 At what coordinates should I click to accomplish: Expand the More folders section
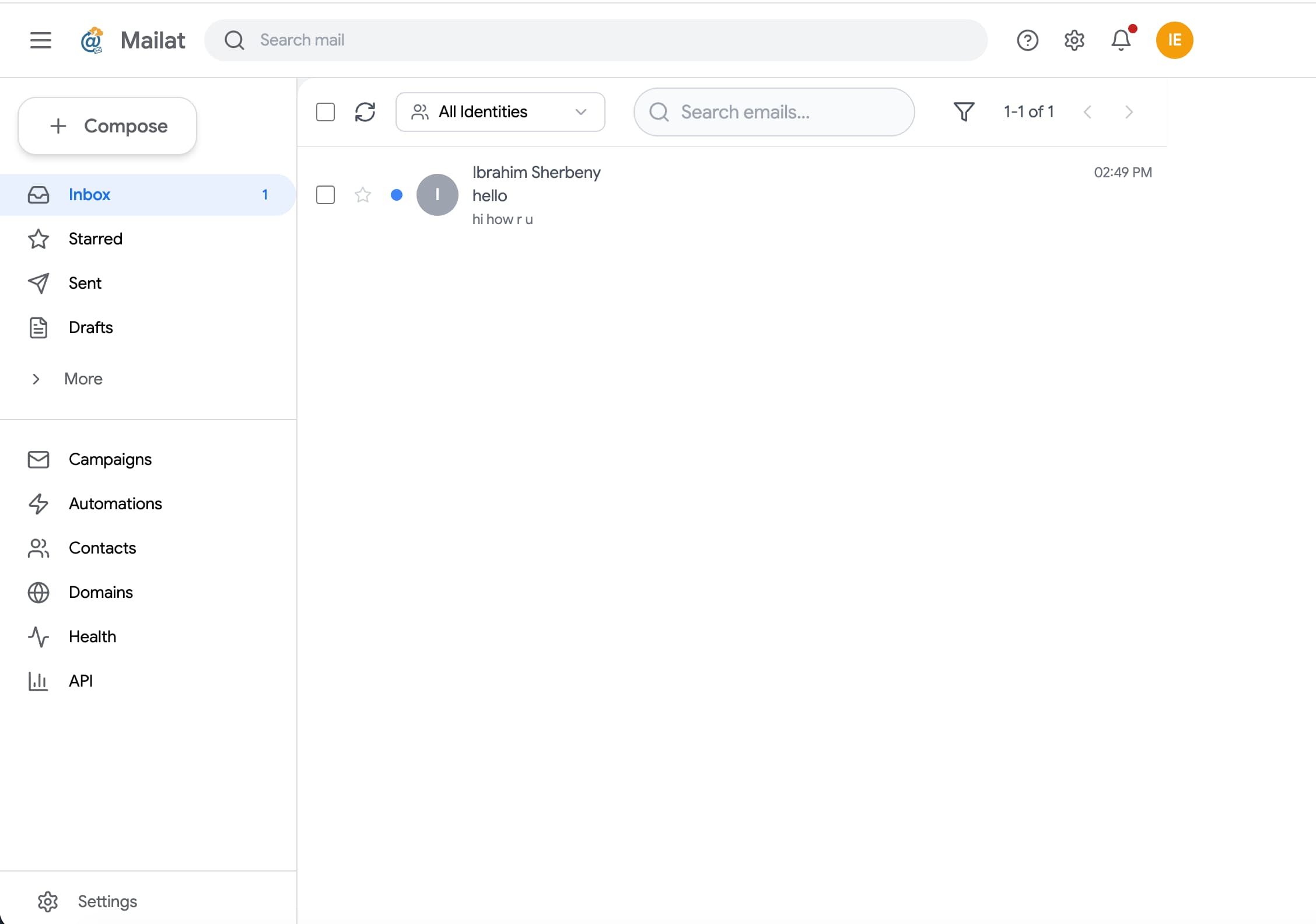tap(82, 379)
